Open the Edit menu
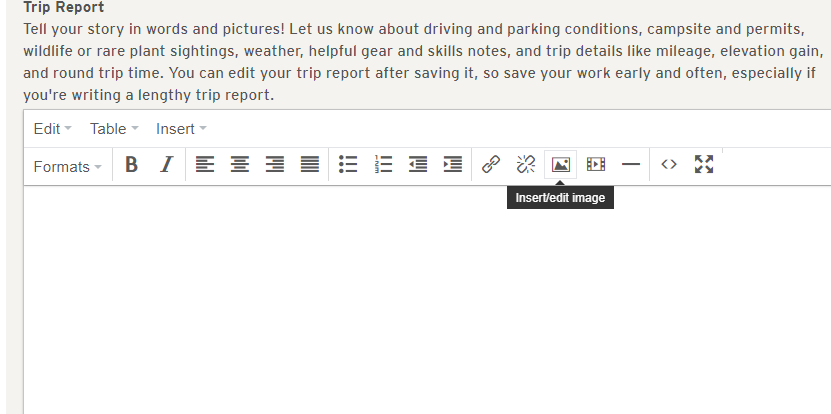Image resolution: width=831 pixels, height=414 pixels. coord(52,129)
